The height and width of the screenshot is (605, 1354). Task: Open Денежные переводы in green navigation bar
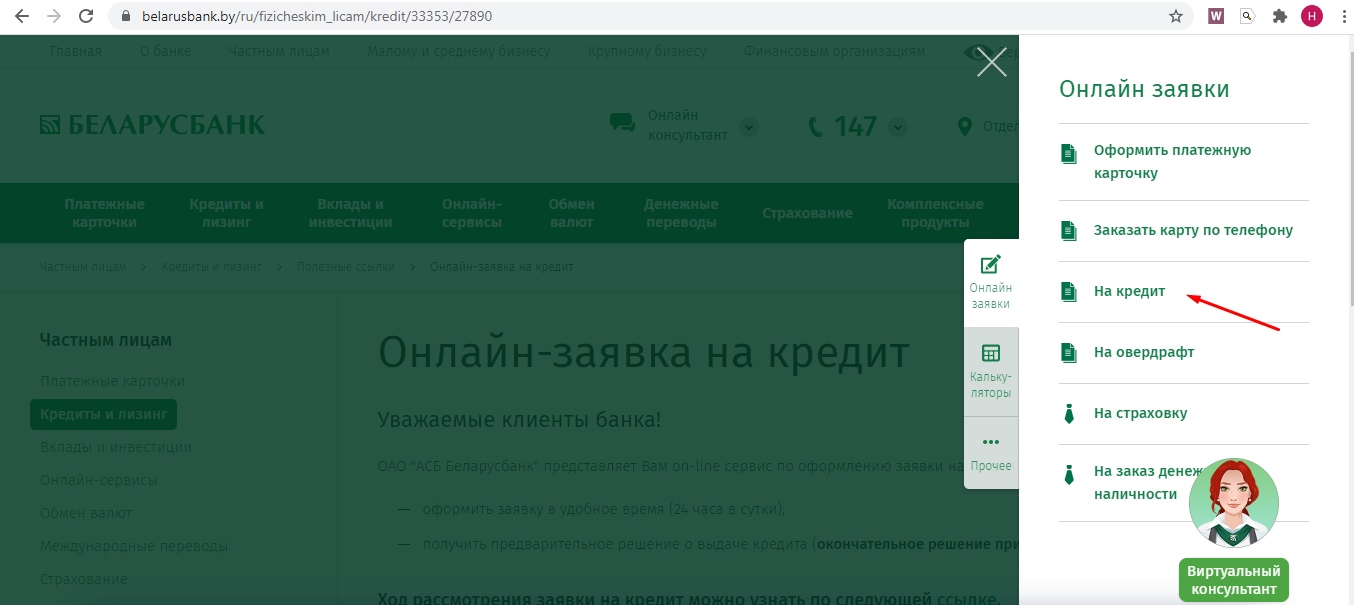[x=681, y=213]
